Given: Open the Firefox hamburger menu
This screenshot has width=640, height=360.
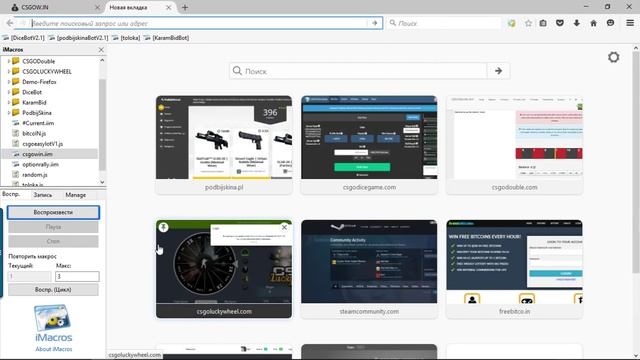Looking at the screenshot, I should click(x=630, y=23).
